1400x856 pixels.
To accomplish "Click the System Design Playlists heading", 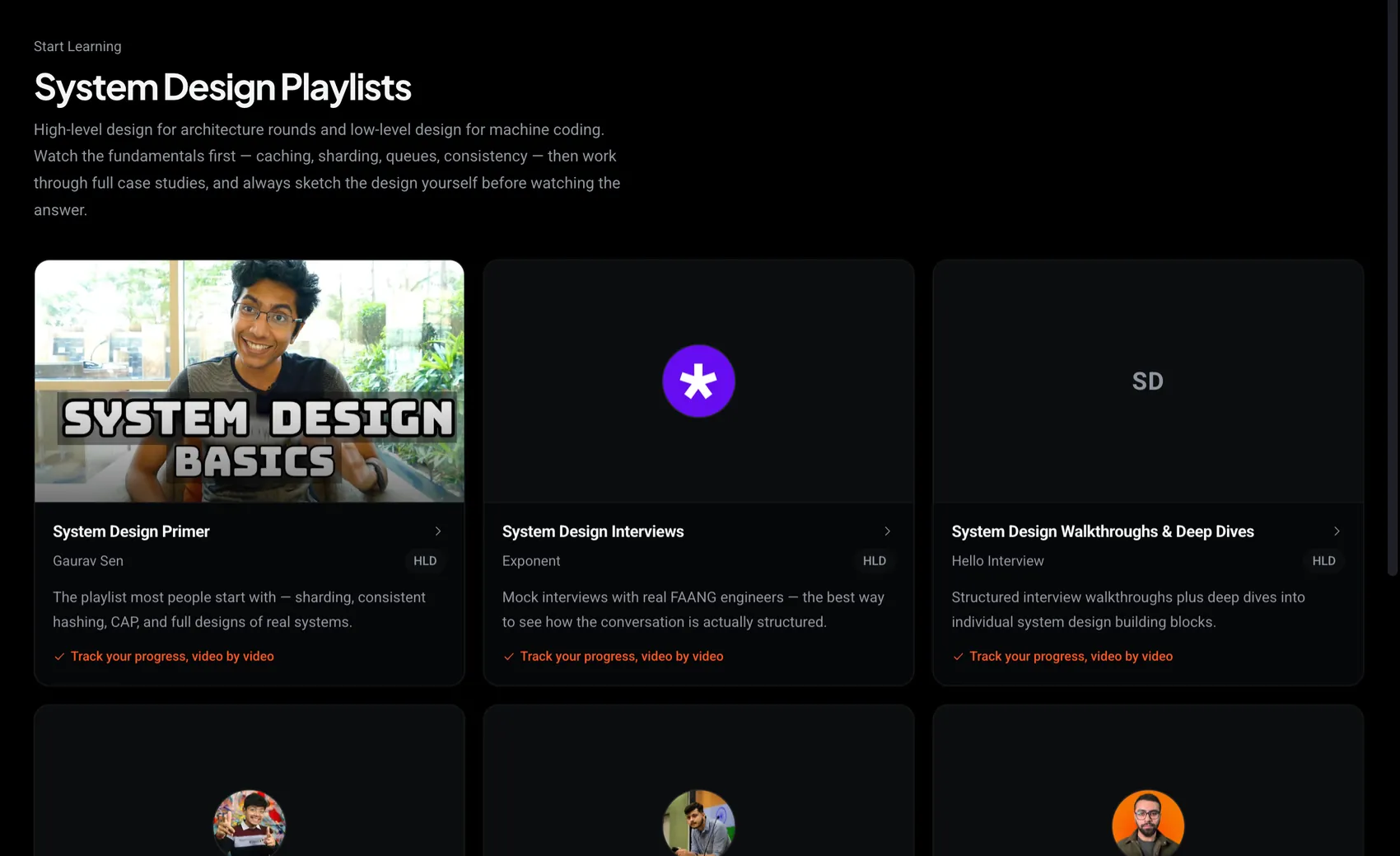I will (x=222, y=87).
